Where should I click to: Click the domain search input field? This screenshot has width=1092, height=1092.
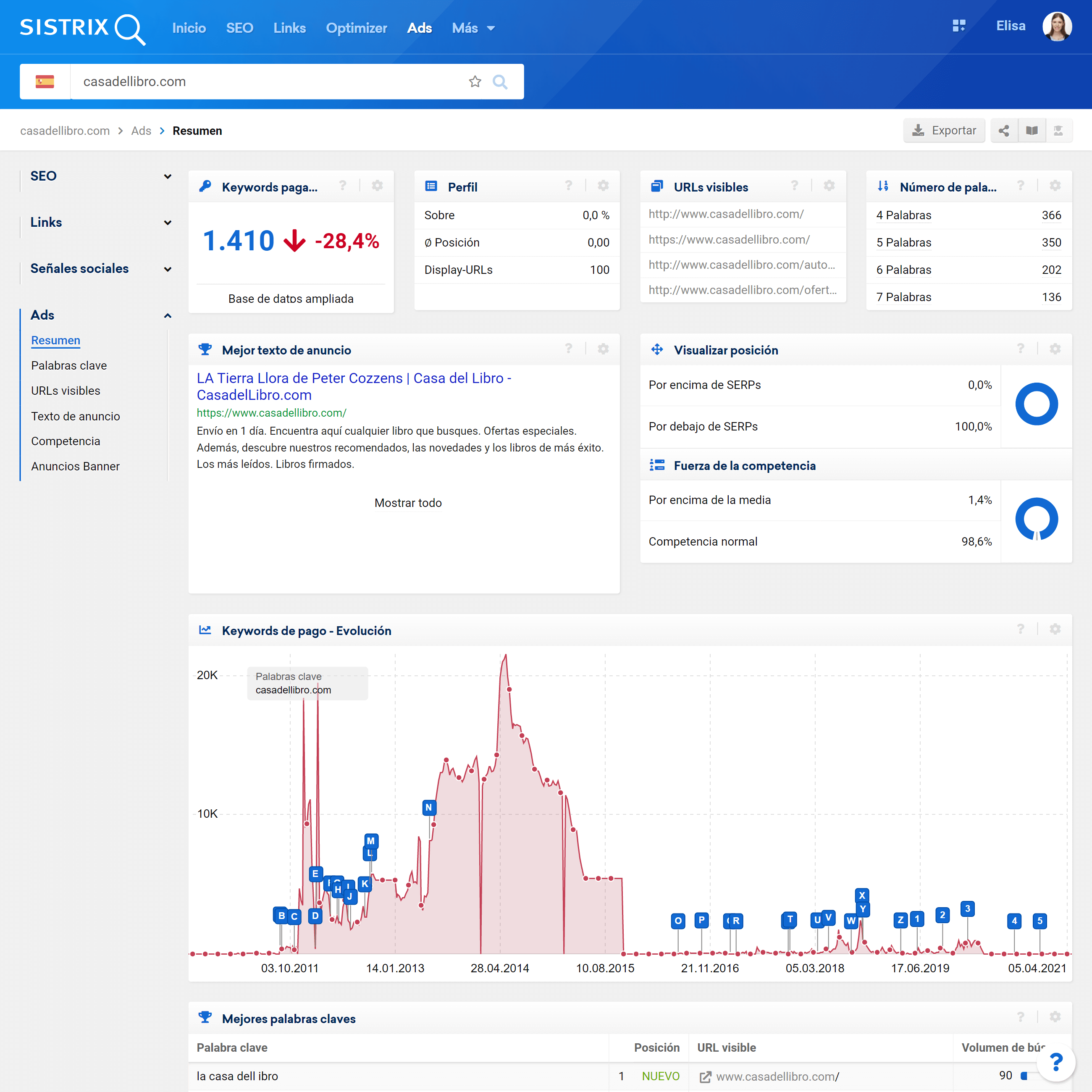(266, 81)
